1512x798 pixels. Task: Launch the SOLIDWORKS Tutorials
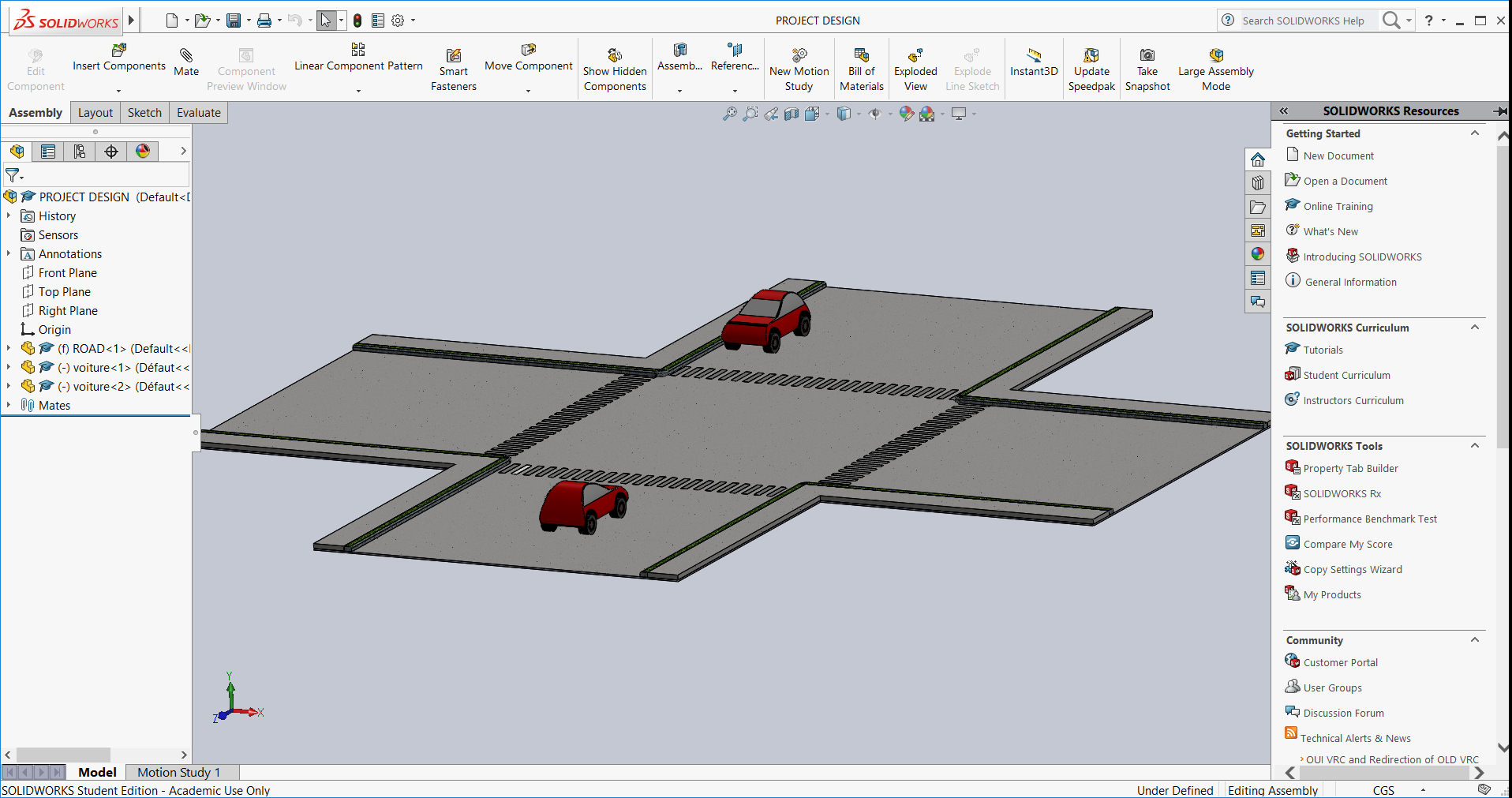[x=1322, y=349]
